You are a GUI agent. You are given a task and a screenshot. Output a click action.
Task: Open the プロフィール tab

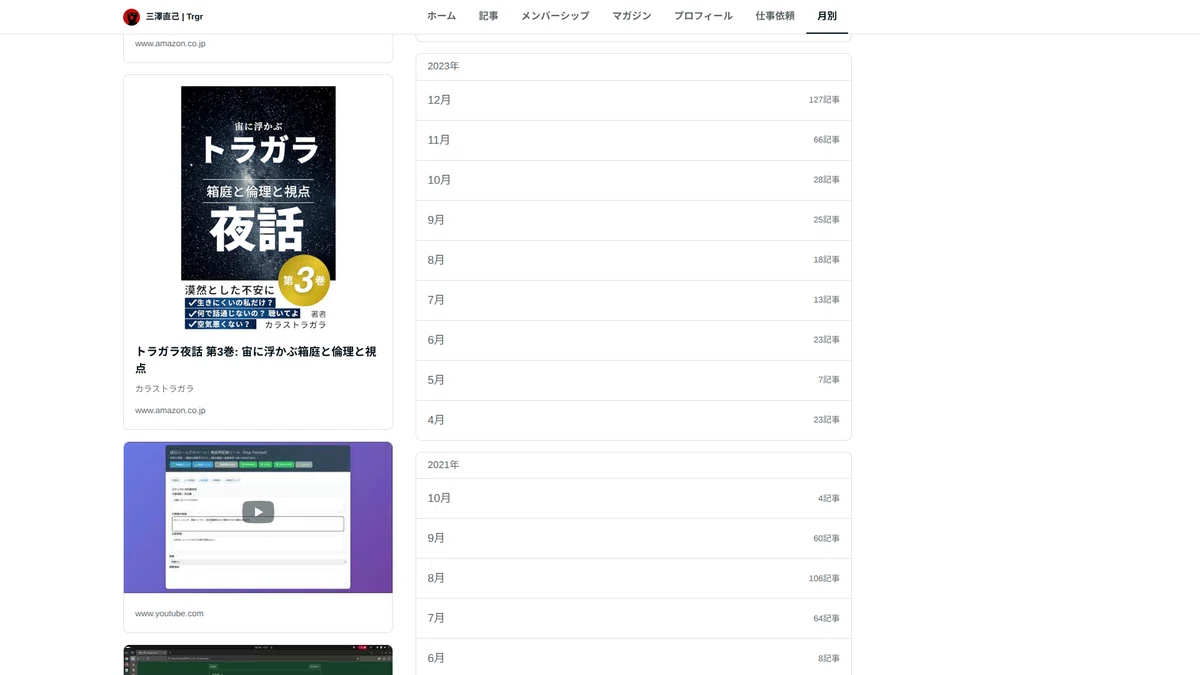pyautogui.click(x=703, y=16)
